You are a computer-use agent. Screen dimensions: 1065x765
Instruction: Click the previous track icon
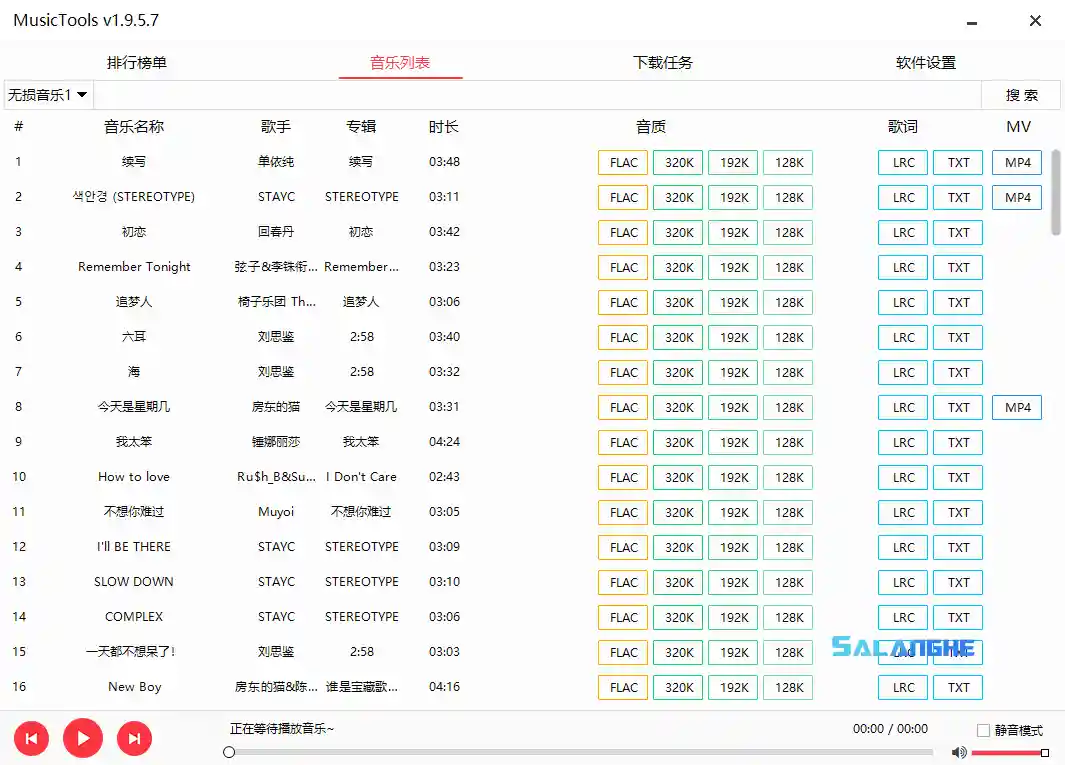tap(31, 738)
